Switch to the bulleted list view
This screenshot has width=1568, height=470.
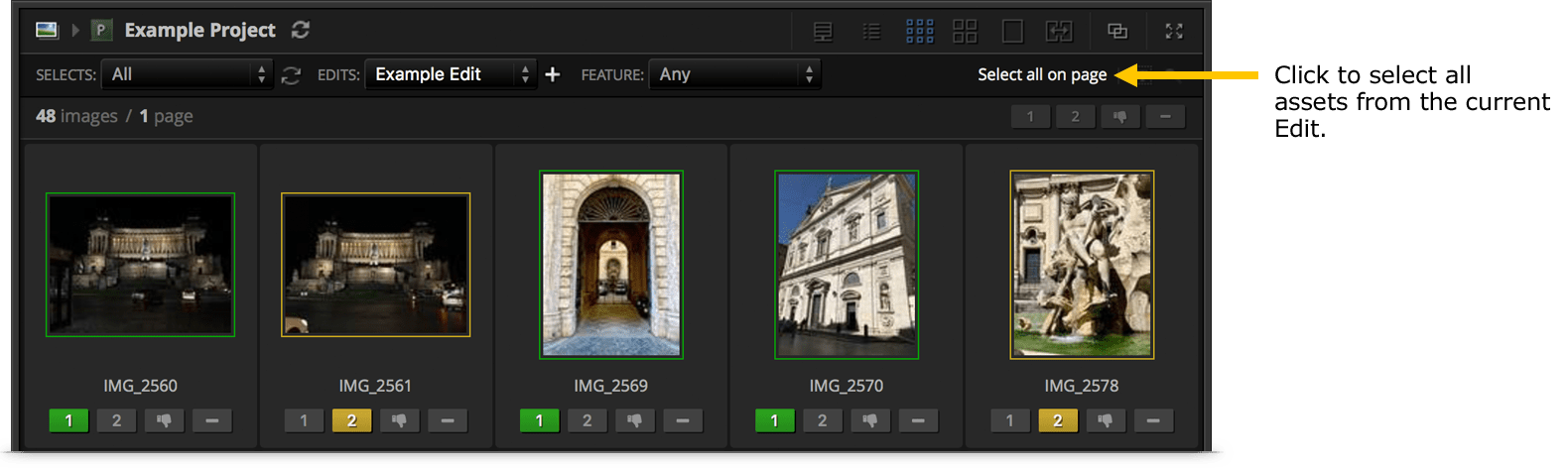tap(871, 32)
